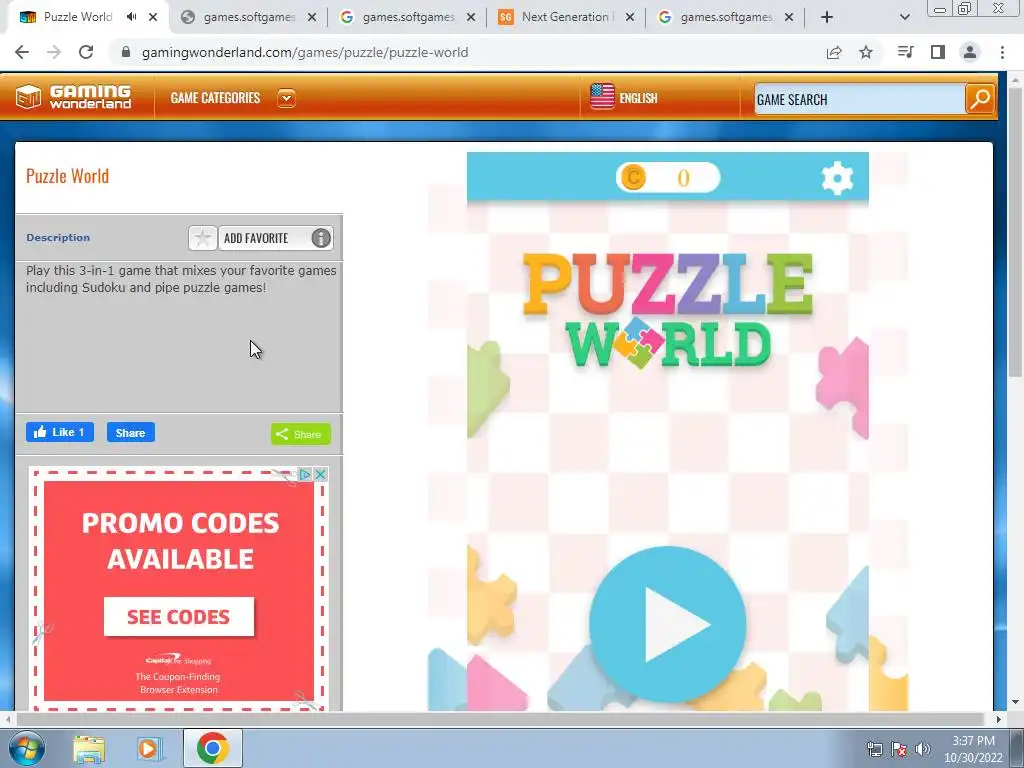The image size is (1024, 768).
Task: Open the system volume icon
Action: click(923, 749)
